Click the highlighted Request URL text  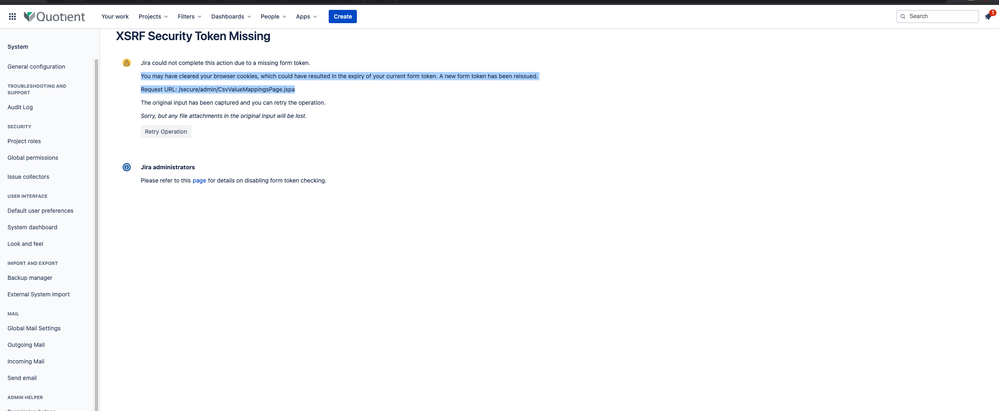(218, 89)
